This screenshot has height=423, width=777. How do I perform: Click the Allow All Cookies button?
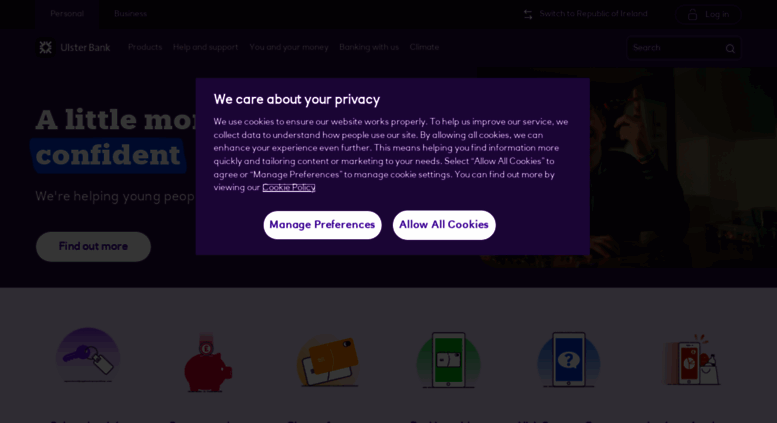(x=444, y=225)
